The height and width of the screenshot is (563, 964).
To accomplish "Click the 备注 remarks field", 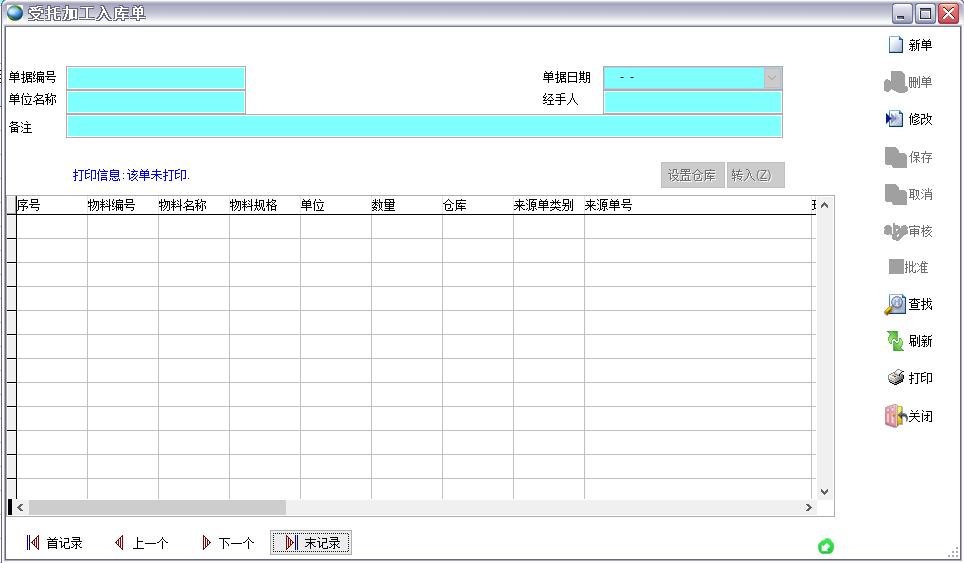I will tap(424, 126).
